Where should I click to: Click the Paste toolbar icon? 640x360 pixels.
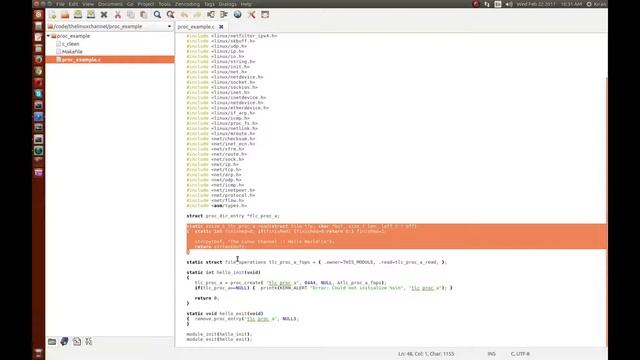pyautogui.click(x=144, y=15)
